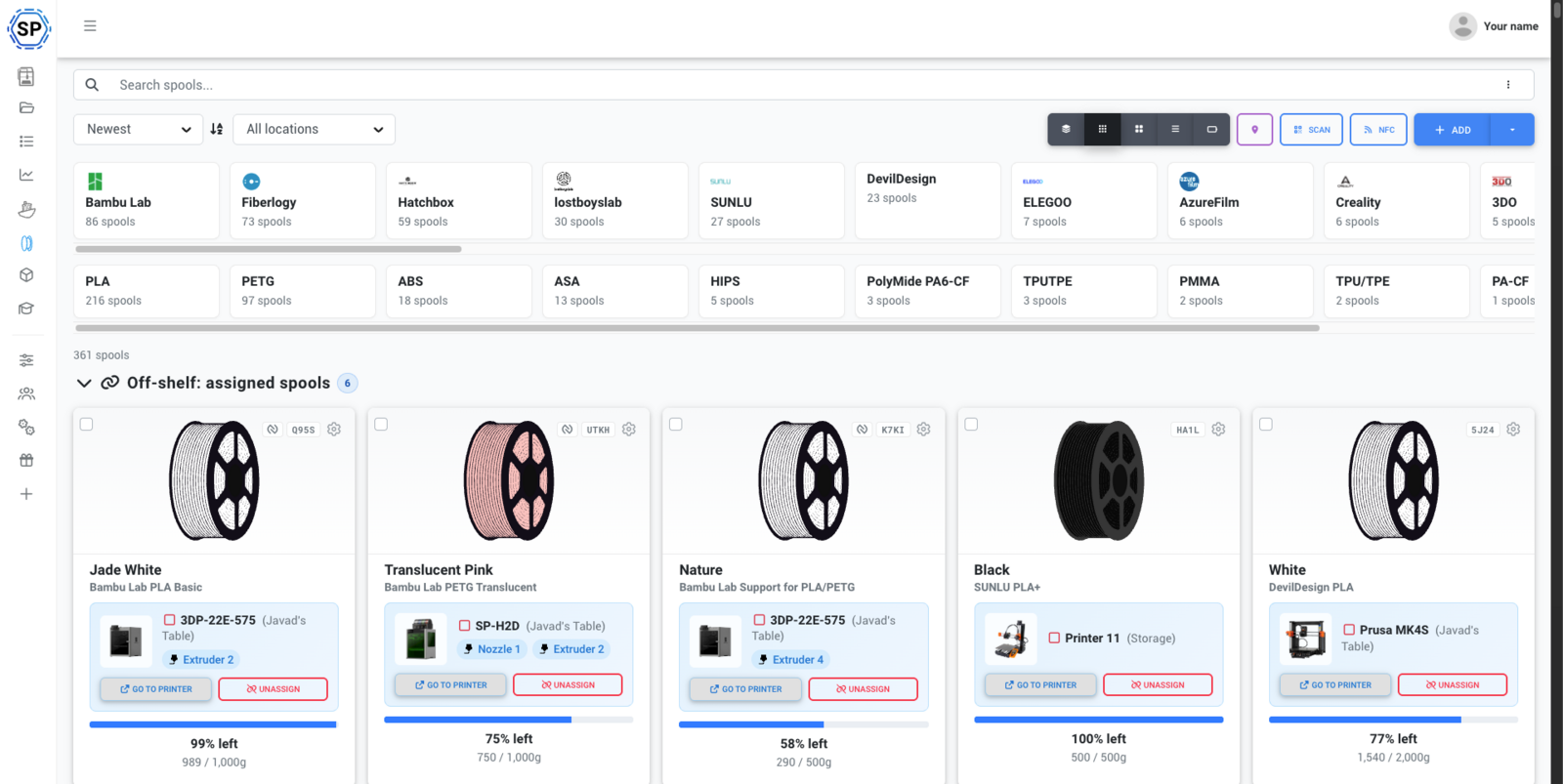Click the SCAN button
Viewport: 1563px width, 784px height.
(1312, 129)
